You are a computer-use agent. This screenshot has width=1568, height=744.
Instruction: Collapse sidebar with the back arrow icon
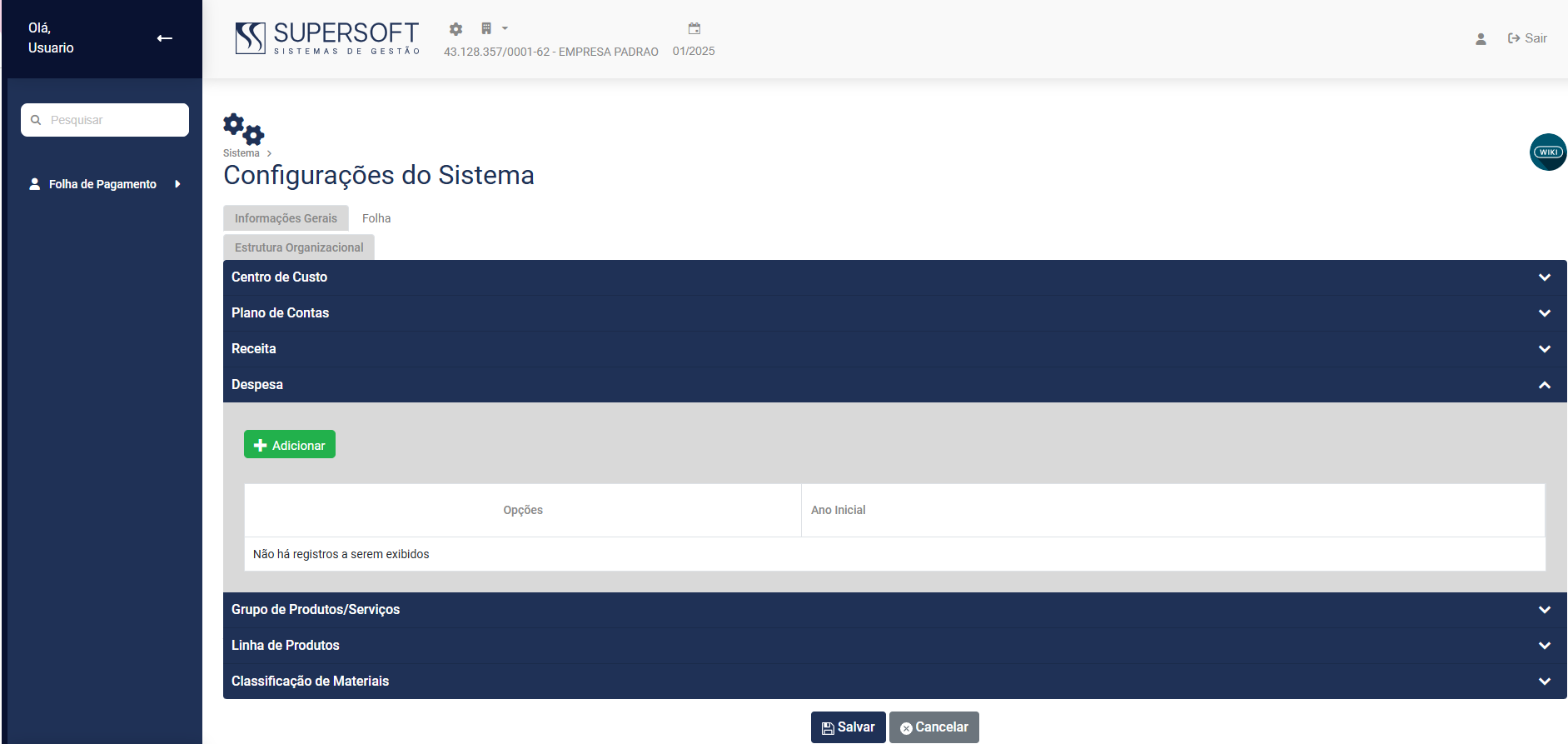(165, 38)
